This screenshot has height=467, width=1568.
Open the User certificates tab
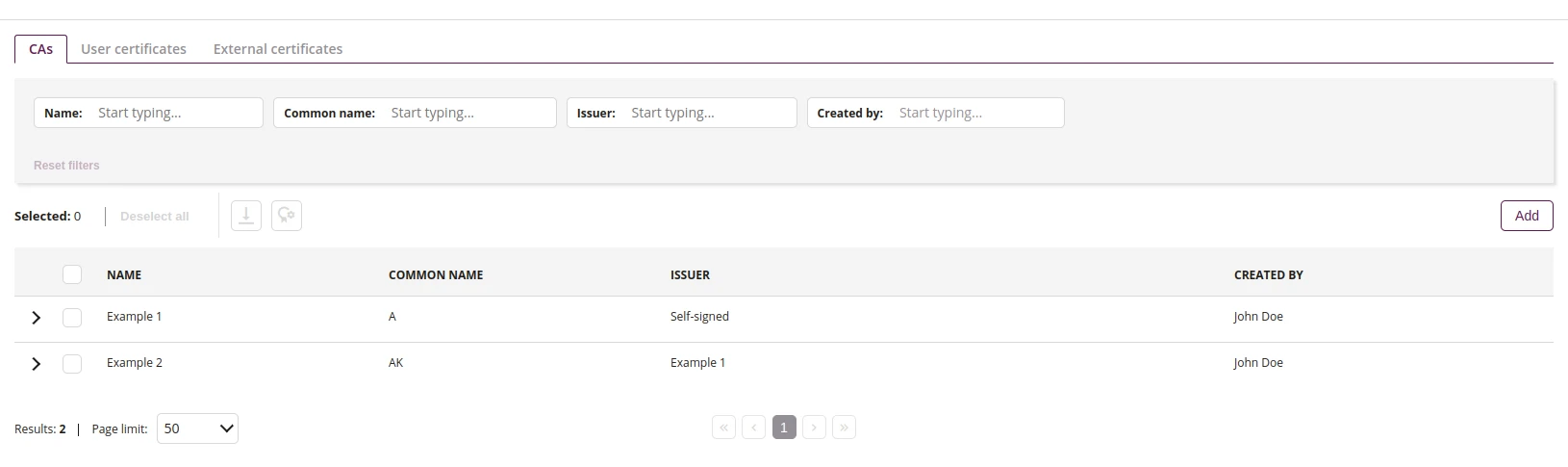134,49
